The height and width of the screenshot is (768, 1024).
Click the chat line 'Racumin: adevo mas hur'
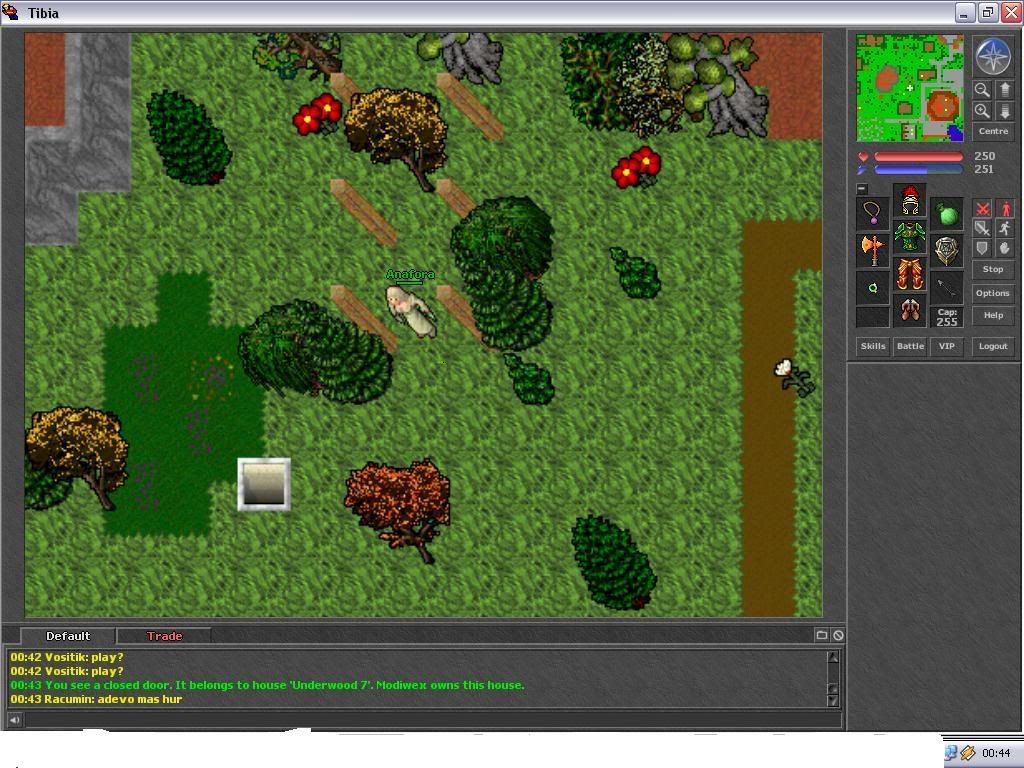(96, 699)
